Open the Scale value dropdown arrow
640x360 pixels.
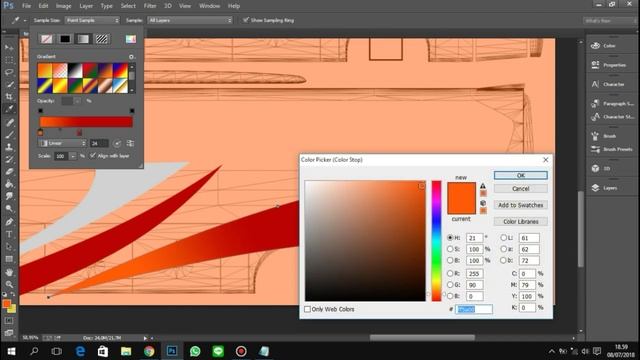pyautogui.click(x=73, y=156)
